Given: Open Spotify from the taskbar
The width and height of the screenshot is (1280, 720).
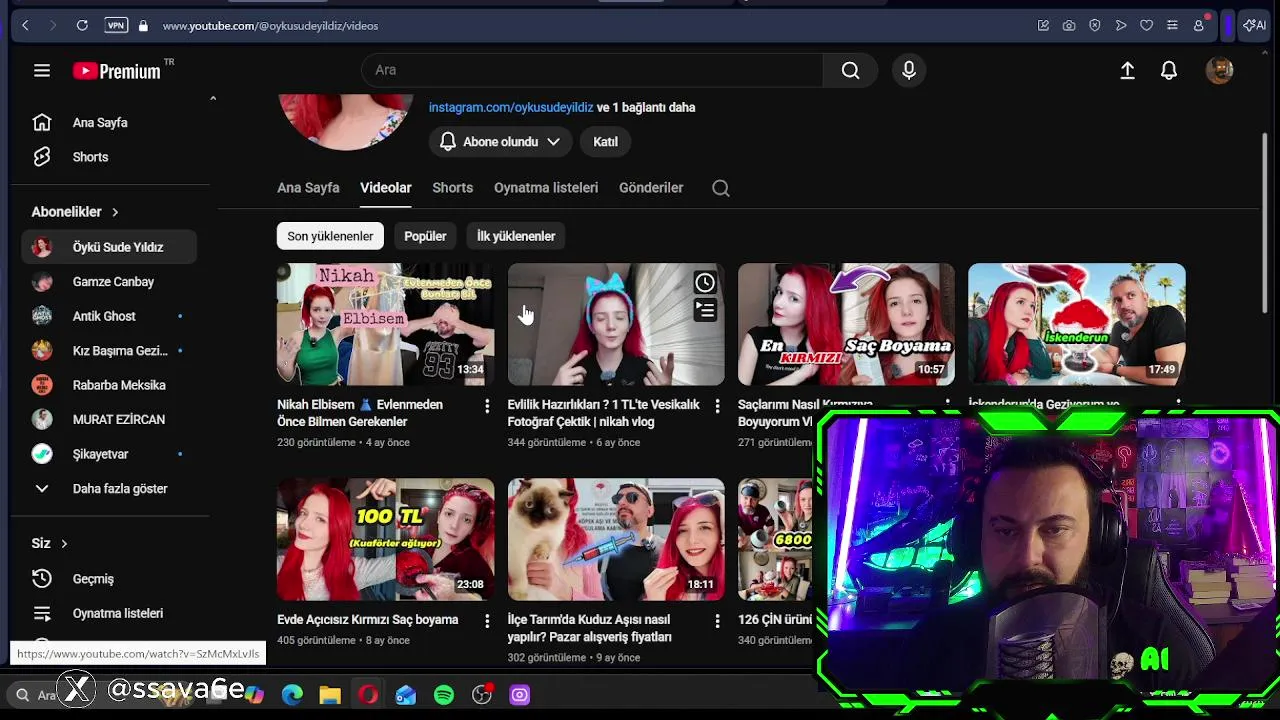Looking at the screenshot, I should point(444,695).
